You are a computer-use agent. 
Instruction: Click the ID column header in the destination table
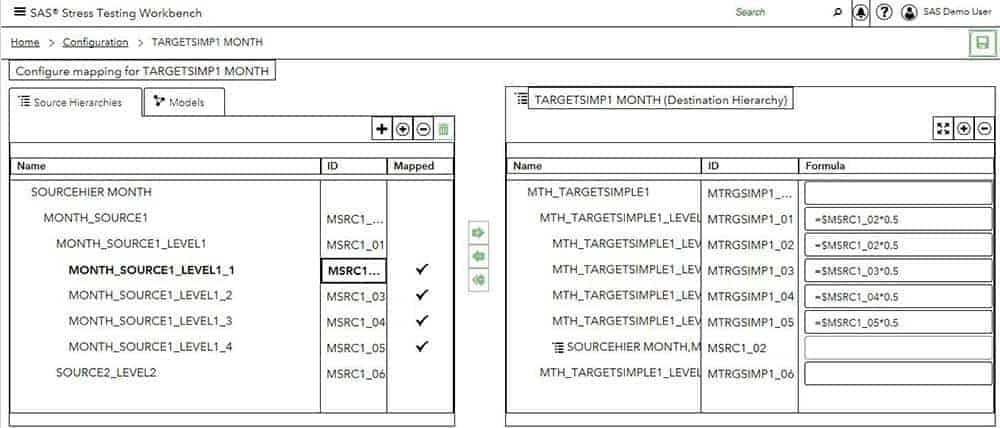click(749, 166)
